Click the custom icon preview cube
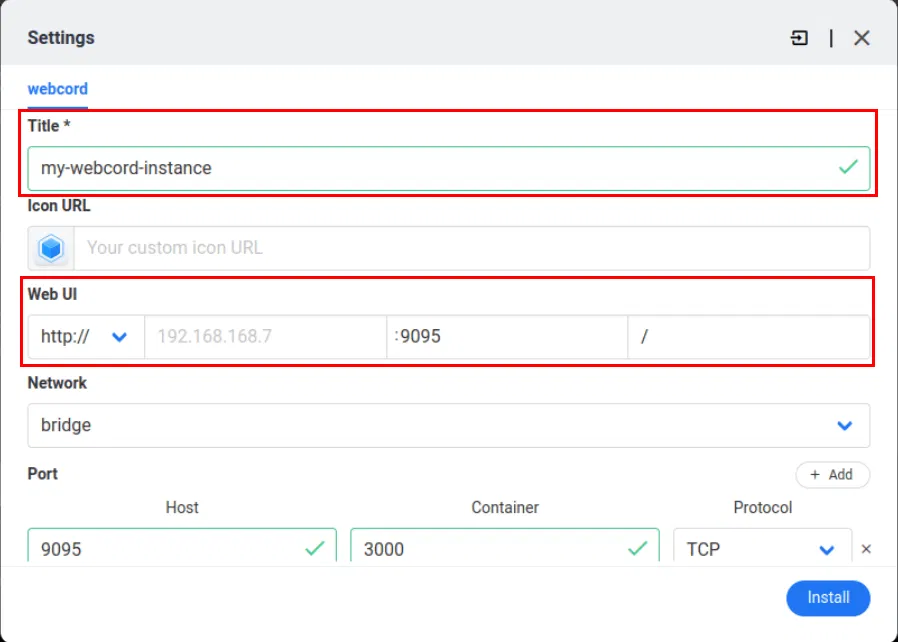The image size is (898, 642). click(x=50, y=248)
